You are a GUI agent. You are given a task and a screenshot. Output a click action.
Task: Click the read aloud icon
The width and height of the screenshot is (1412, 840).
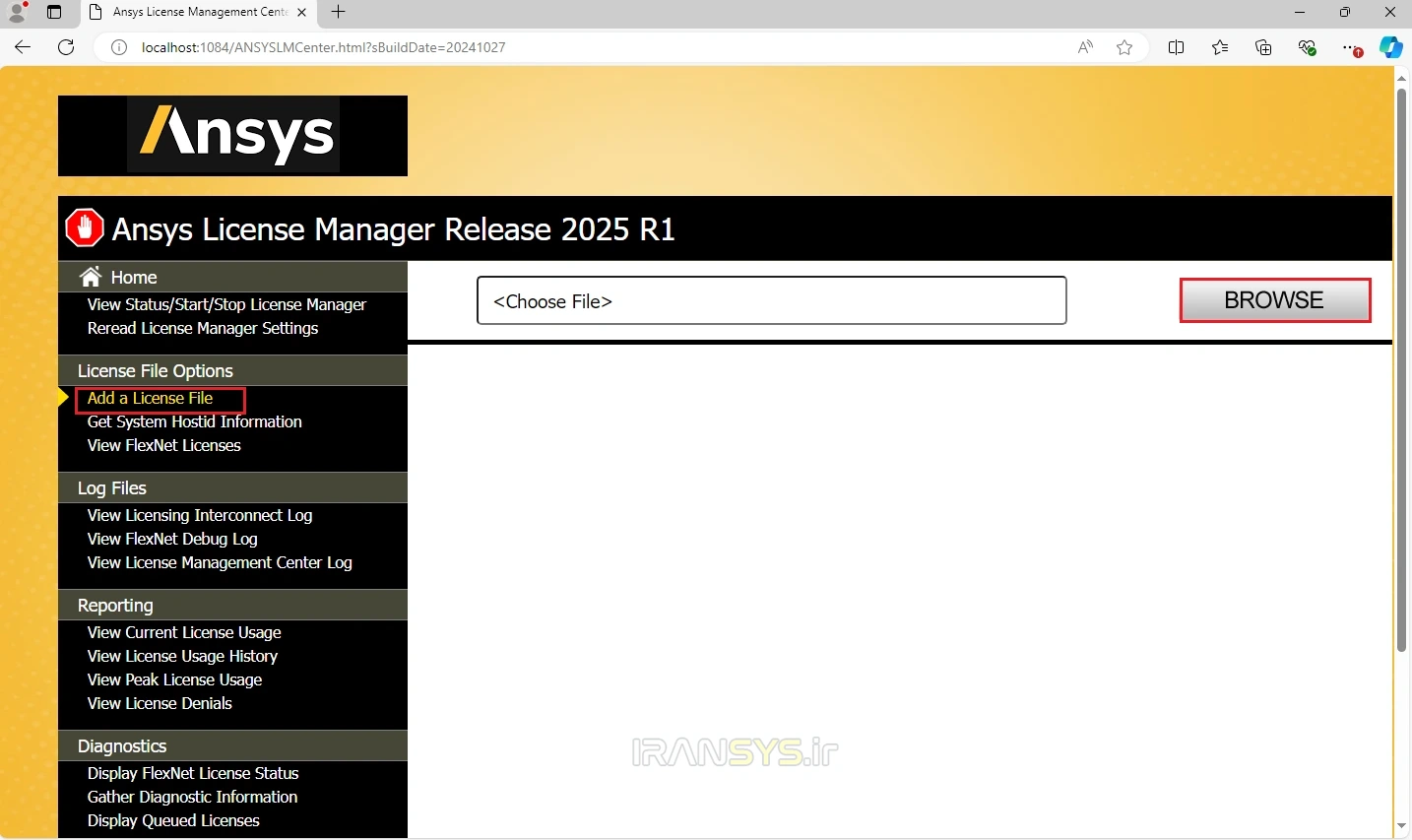pos(1085,47)
